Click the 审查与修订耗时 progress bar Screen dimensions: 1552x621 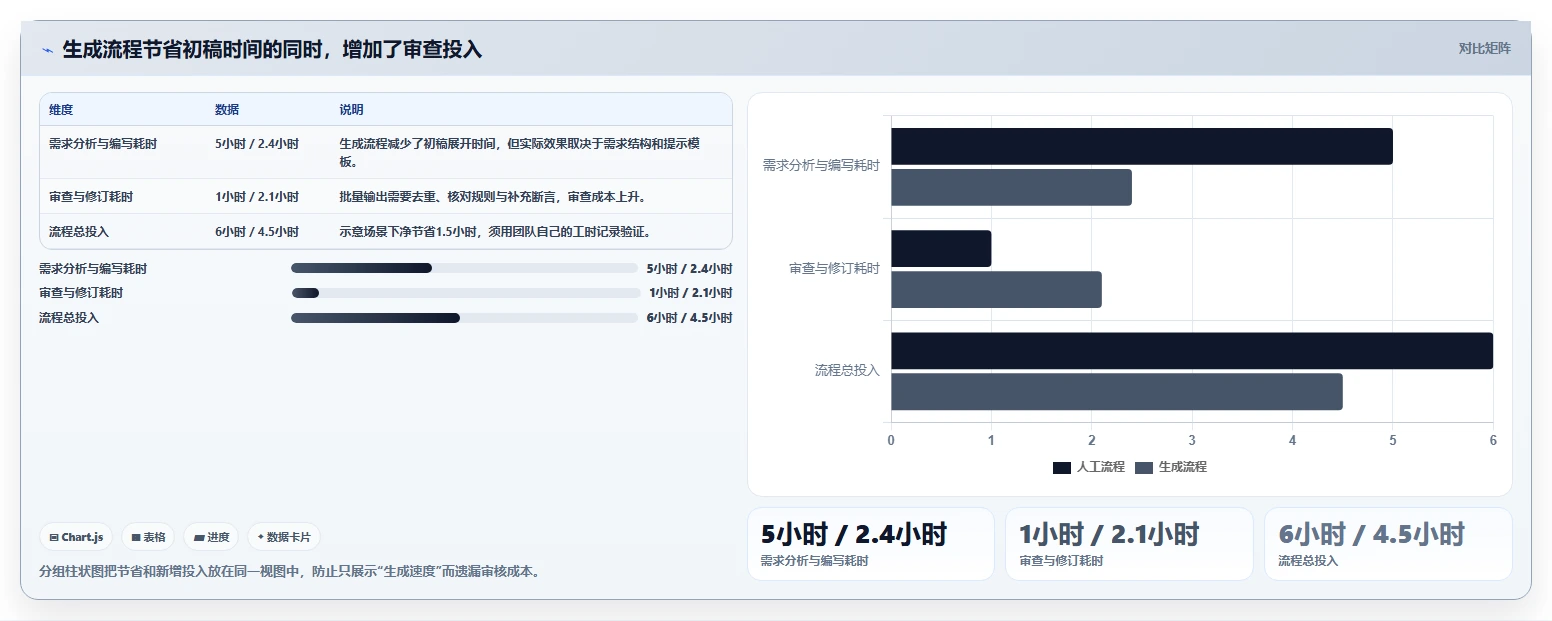[464, 293]
